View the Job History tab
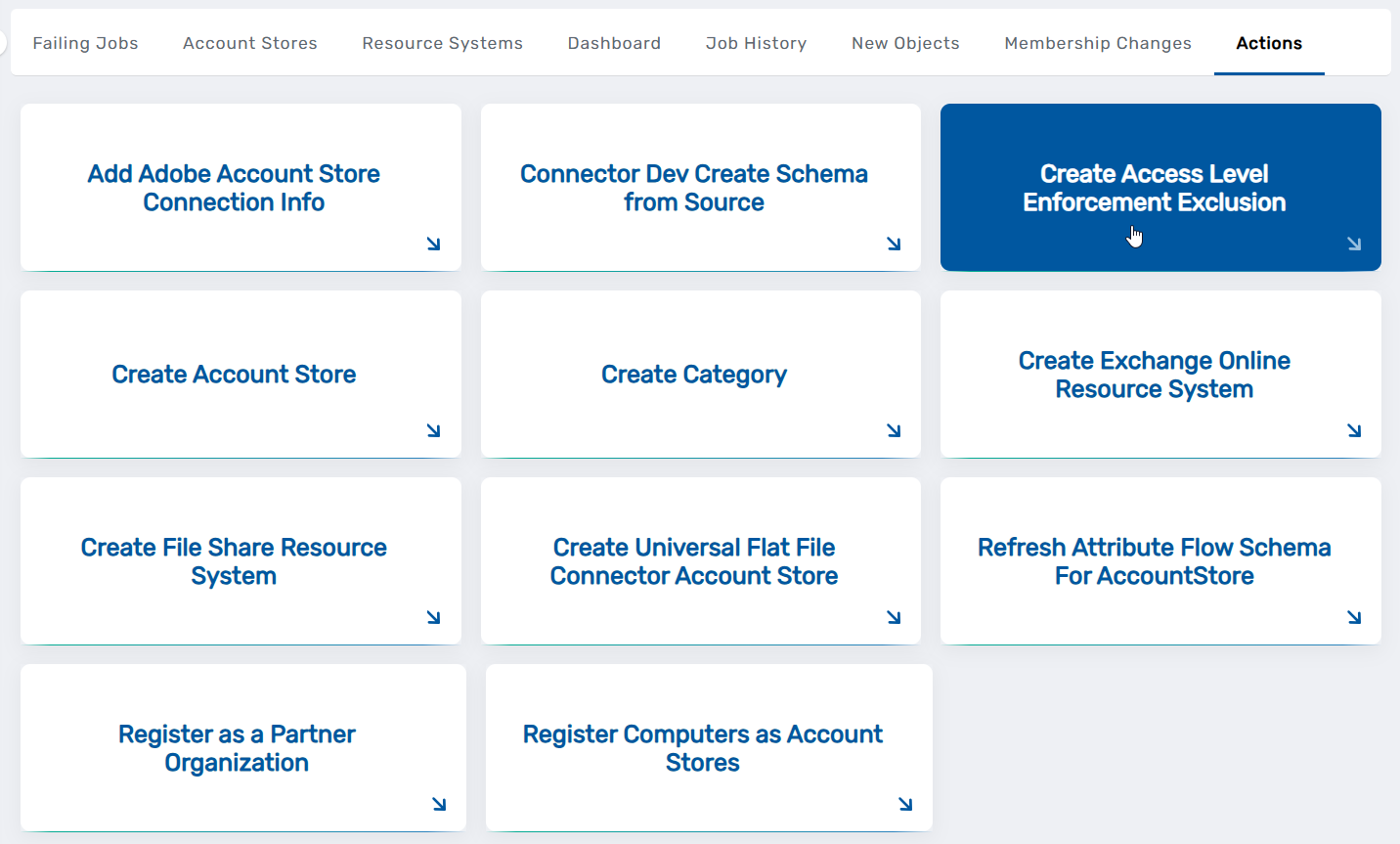 [756, 43]
